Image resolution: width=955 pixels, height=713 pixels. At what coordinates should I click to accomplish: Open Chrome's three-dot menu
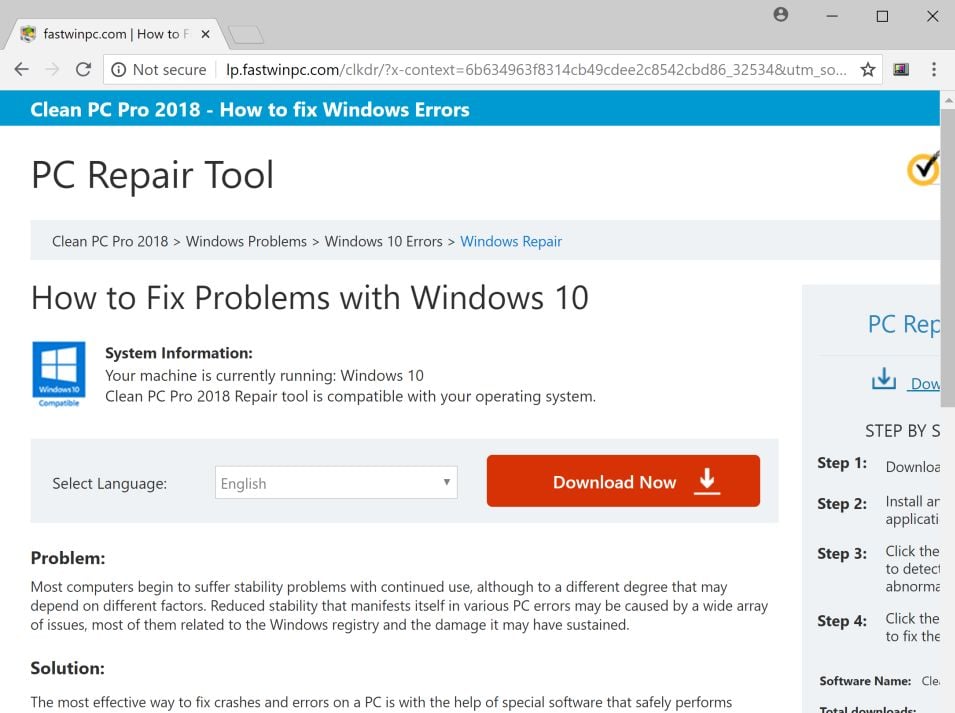click(933, 69)
